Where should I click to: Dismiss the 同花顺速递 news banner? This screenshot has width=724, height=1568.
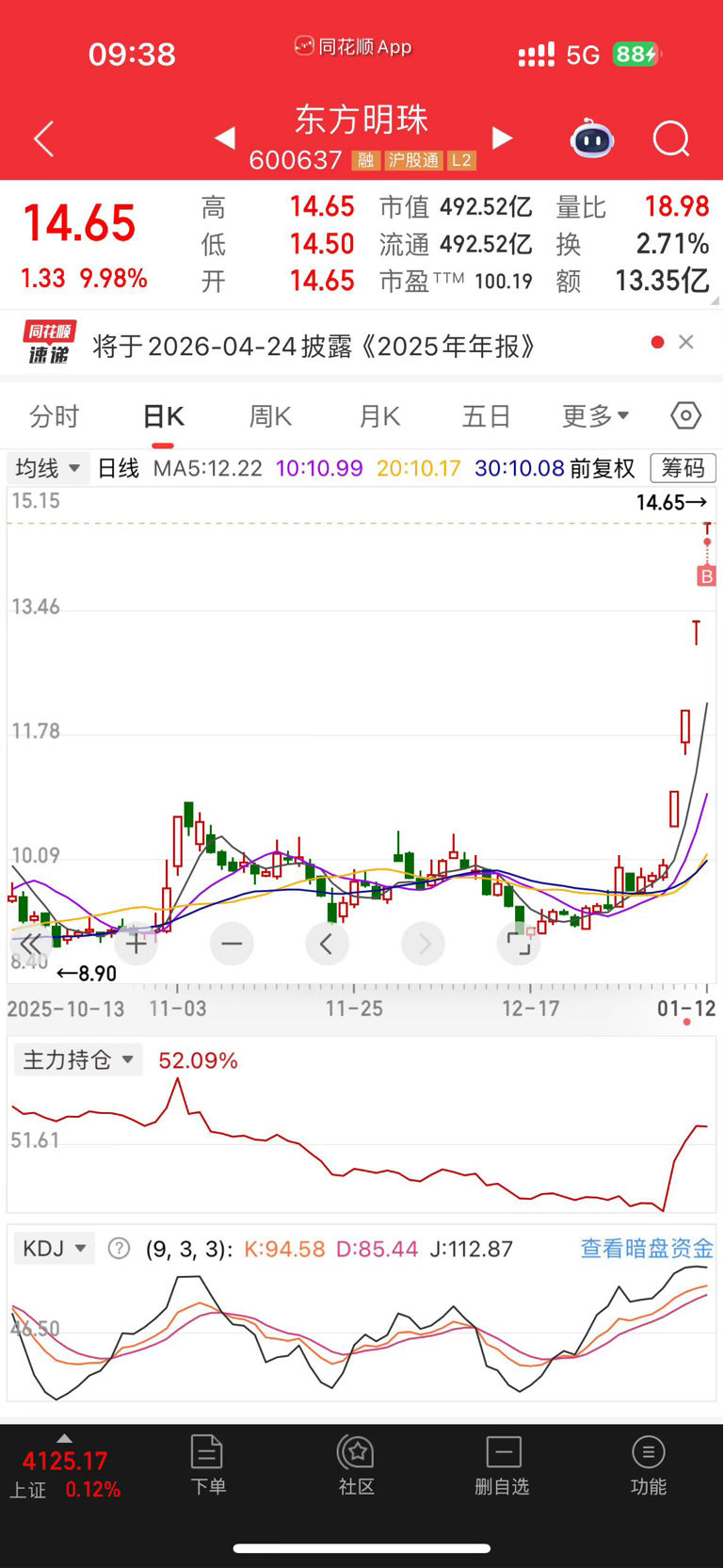click(x=686, y=342)
